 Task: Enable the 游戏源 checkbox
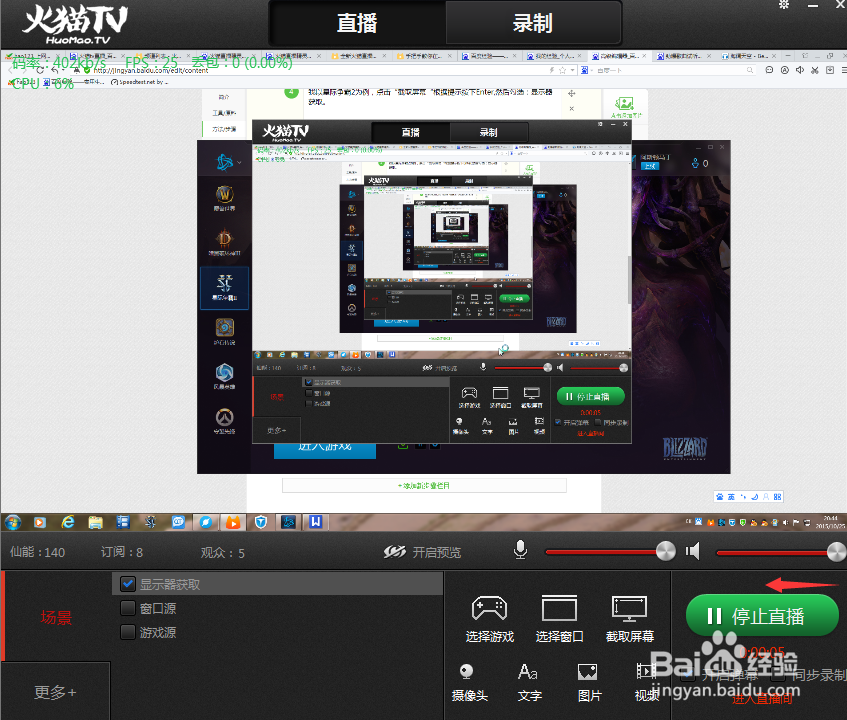[x=128, y=632]
